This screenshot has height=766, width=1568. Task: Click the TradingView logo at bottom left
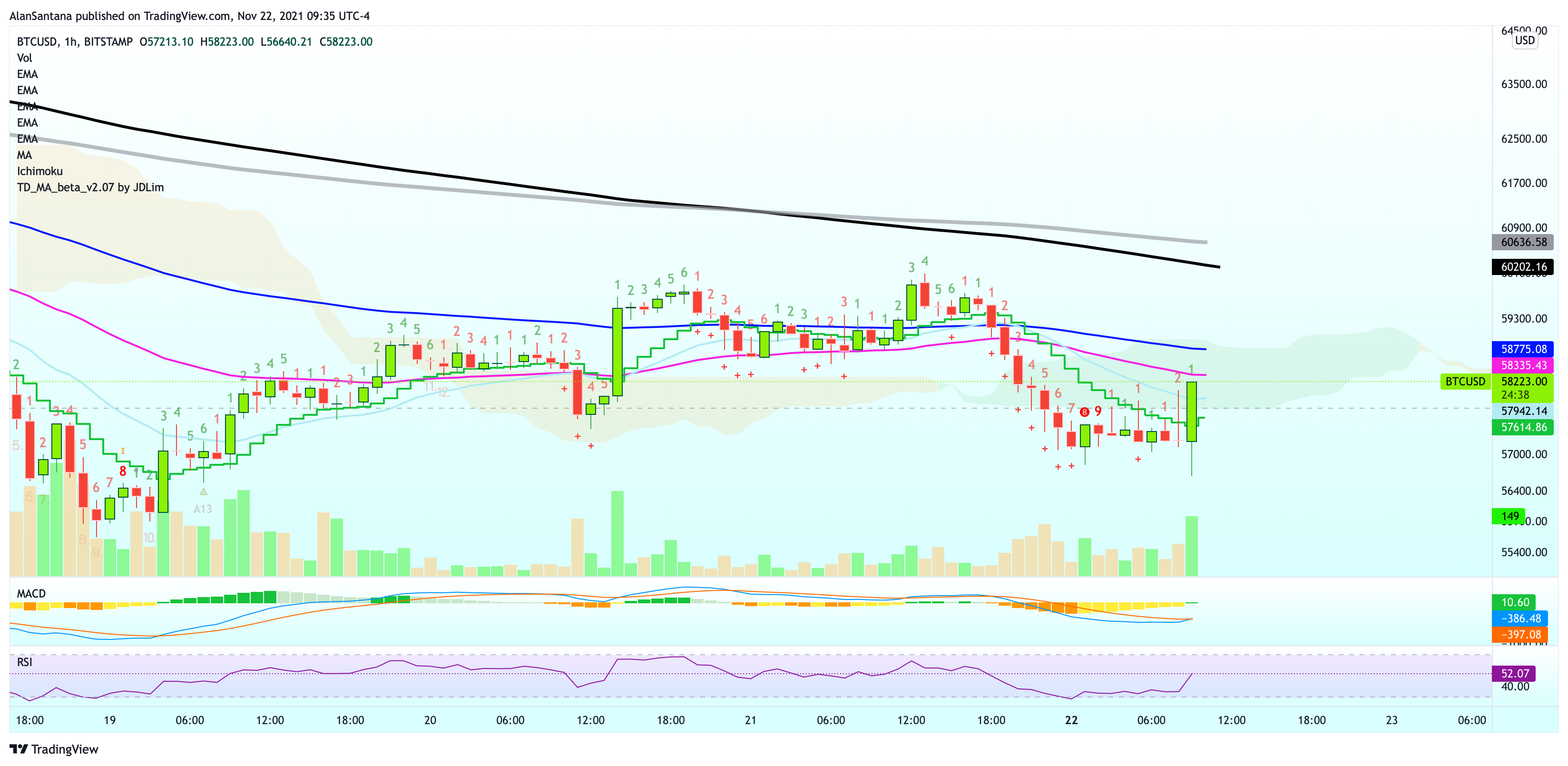tap(54, 749)
